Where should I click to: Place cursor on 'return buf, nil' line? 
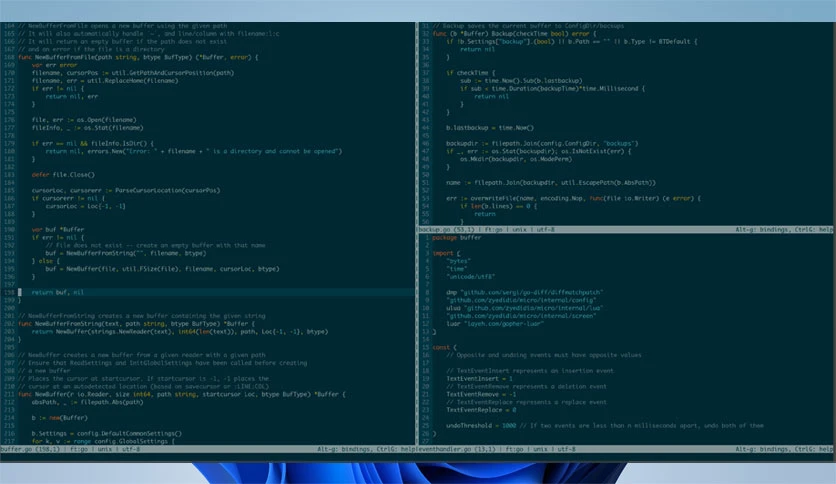pos(58,292)
